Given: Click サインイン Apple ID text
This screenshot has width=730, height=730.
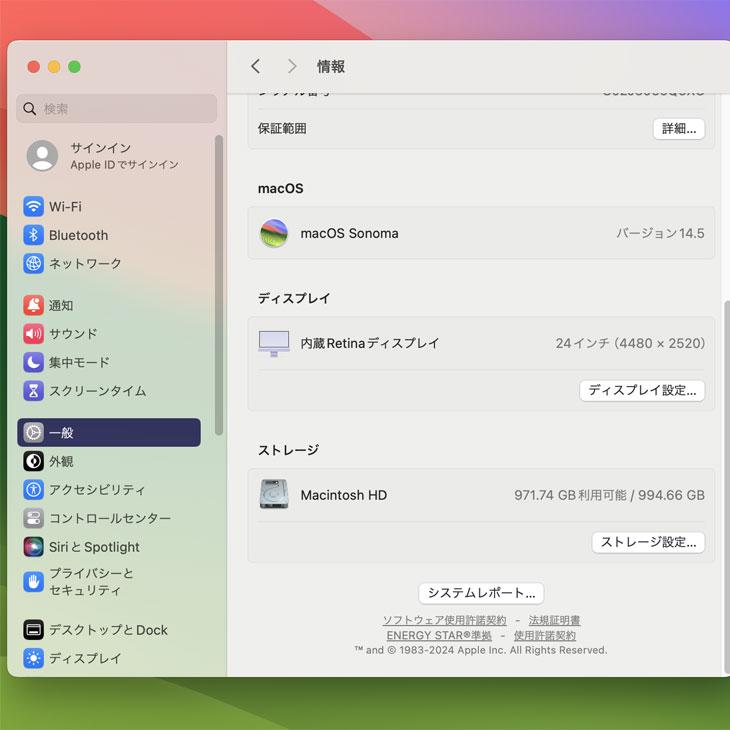Looking at the screenshot, I should pyautogui.click(x=124, y=156).
